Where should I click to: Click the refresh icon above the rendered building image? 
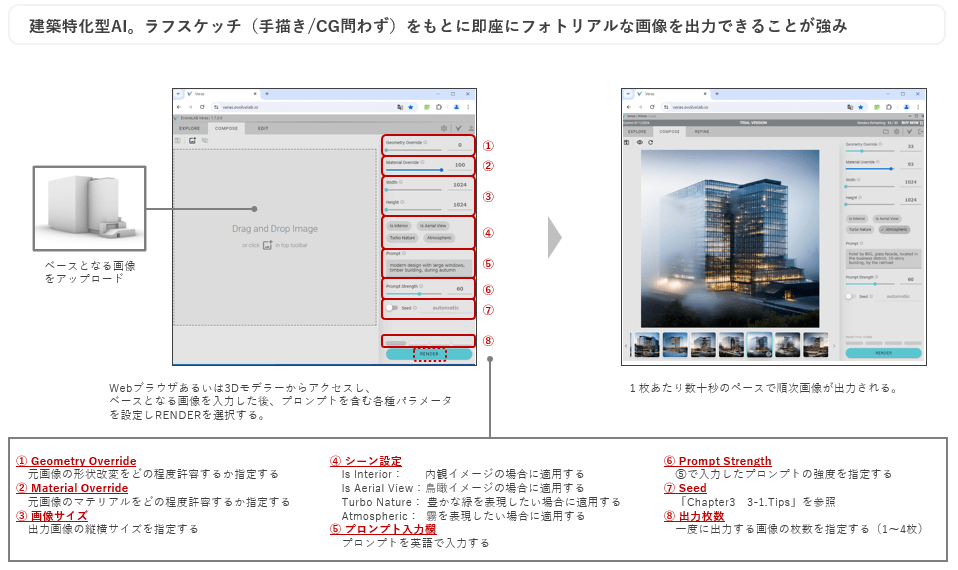pos(651,142)
